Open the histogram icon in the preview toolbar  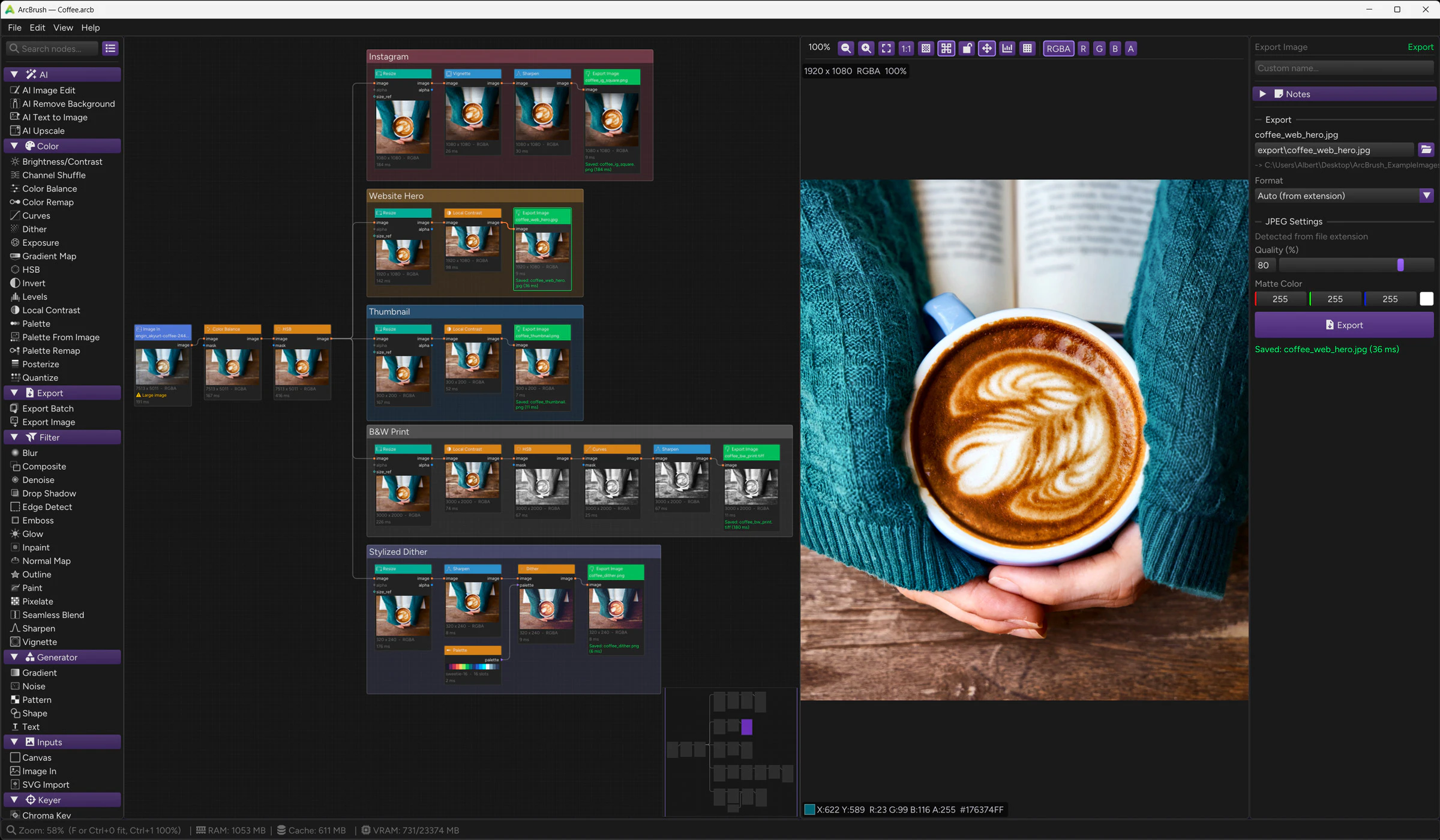[1007, 48]
